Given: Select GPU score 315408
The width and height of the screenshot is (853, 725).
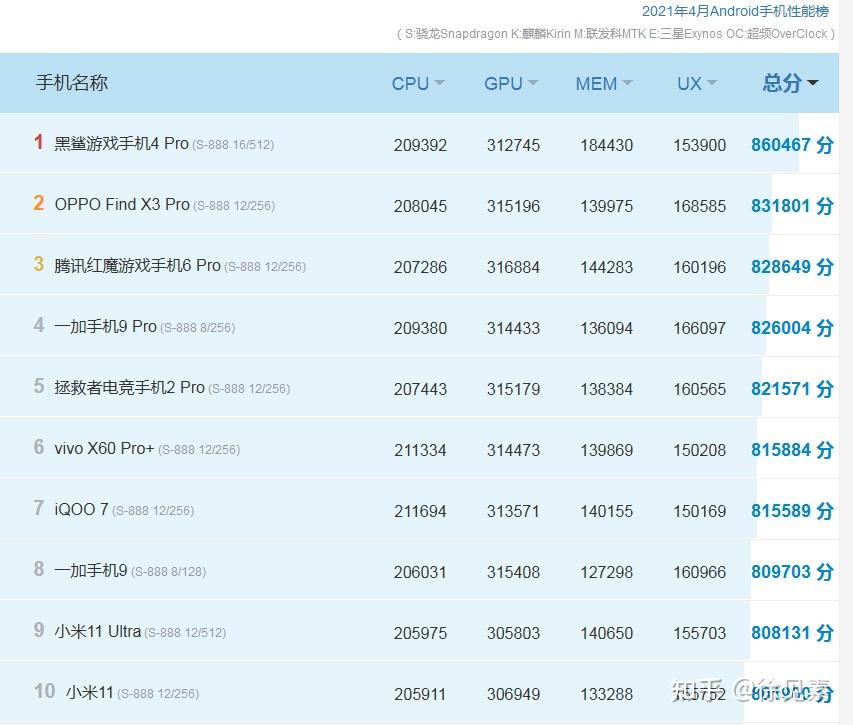Looking at the screenshot, I should pyautogui.click(x=513, y=572).
